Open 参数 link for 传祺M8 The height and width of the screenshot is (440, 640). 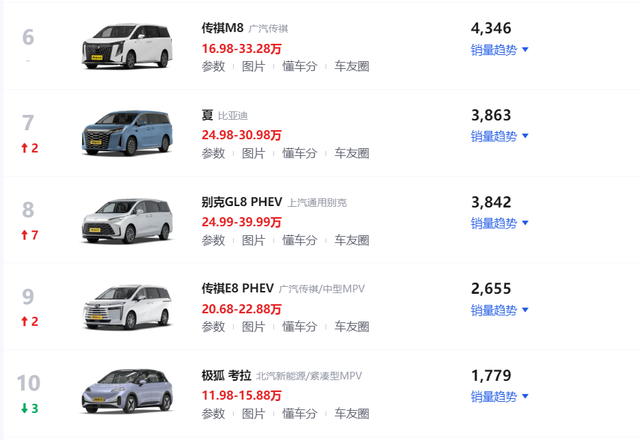(213, 67)
